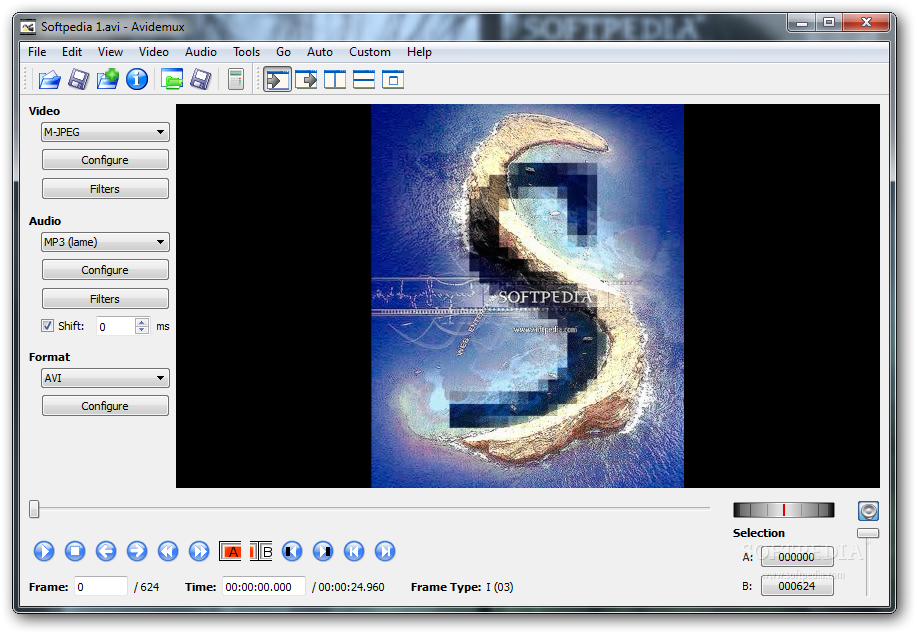Set selection marker A
The width and height of the screenshot is (917, 634).
(x=230, y=551)
